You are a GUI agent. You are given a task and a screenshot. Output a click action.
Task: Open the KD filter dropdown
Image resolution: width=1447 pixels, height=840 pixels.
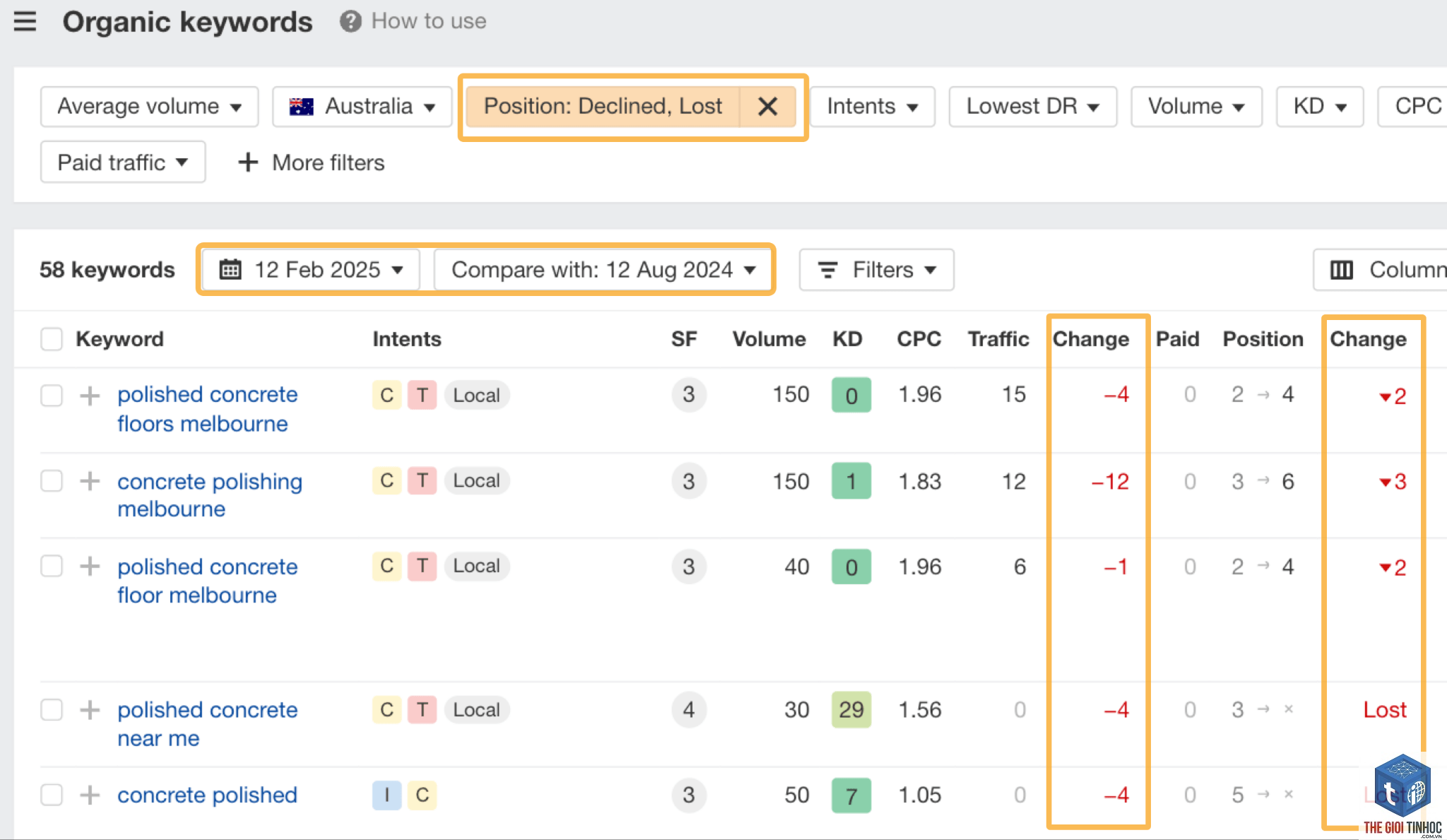[x=1320, y=107]
